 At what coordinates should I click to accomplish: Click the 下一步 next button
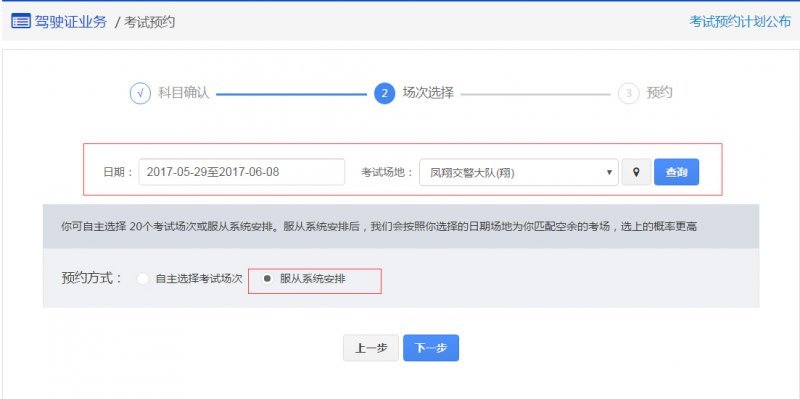point(431,348)
